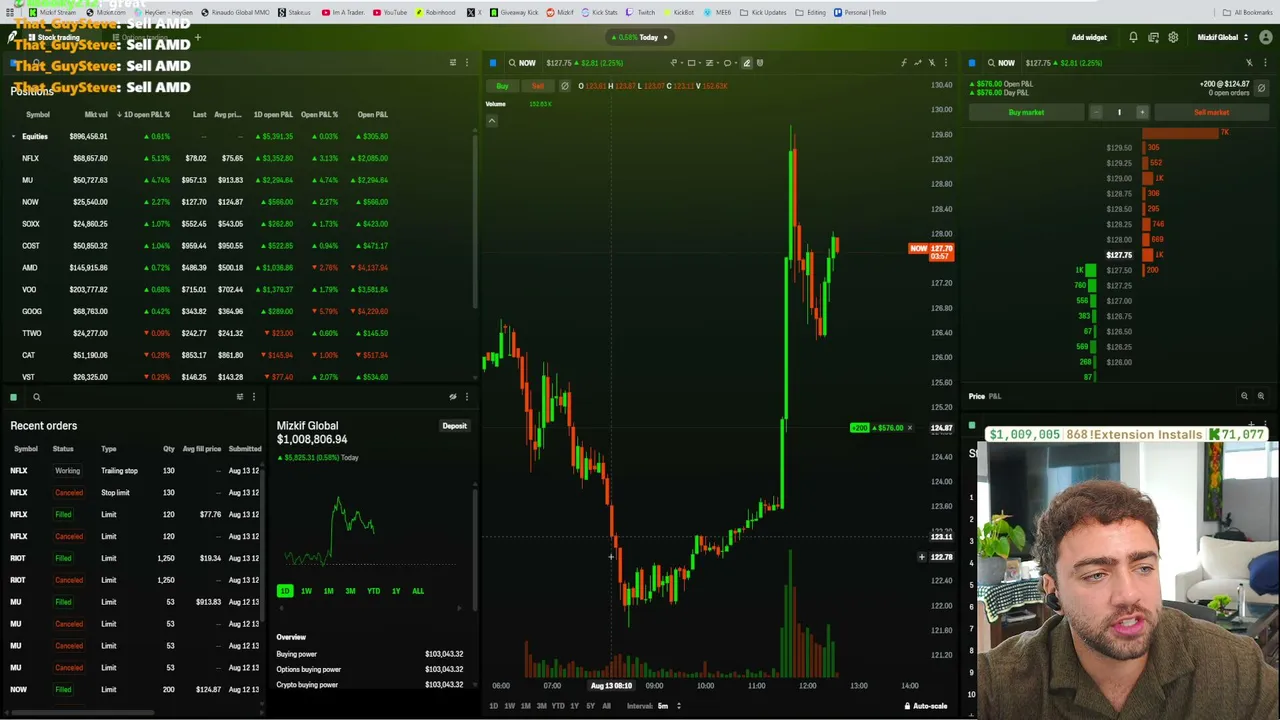Image resolution: width=1280 pixels, height=720 pixels.
Task: Select the 1W range on account chart
Action: [306, 591]
